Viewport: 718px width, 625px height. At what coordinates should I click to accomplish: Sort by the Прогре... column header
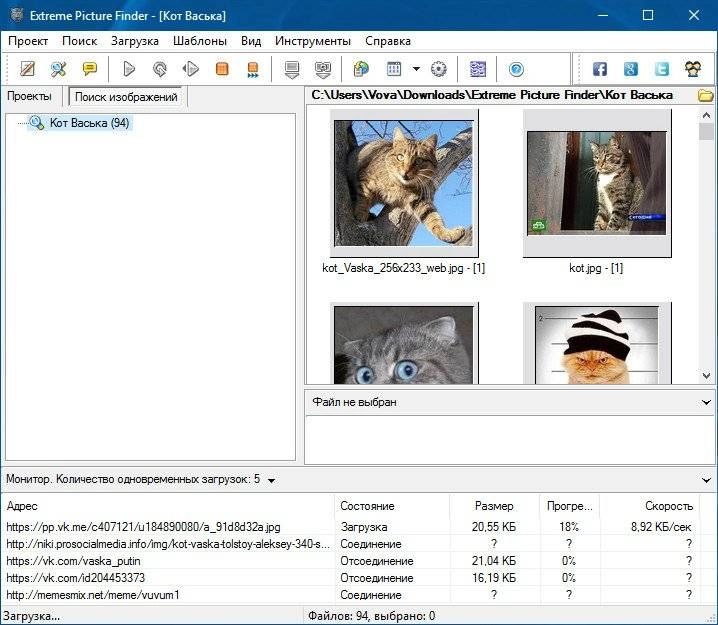pyautogui.click(x=570, y=506)
